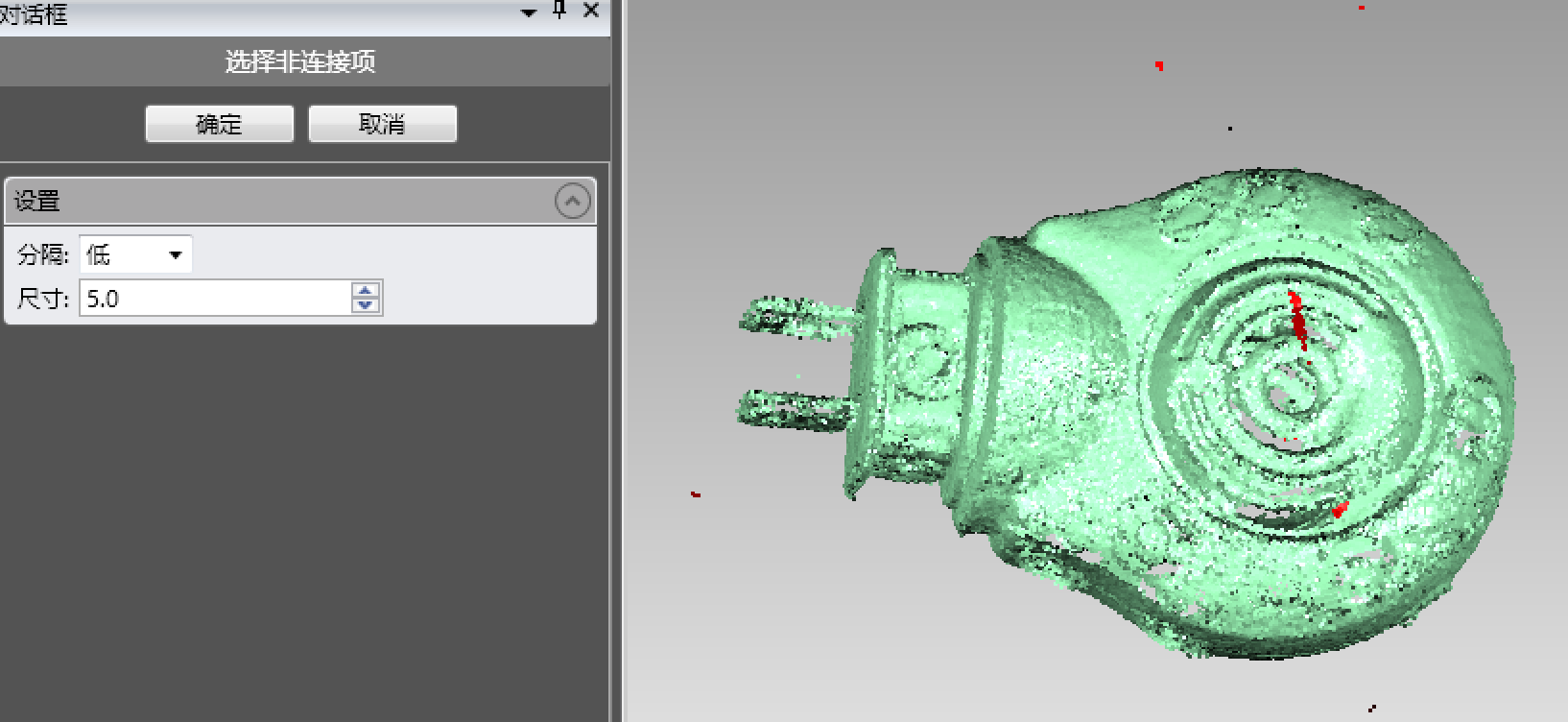Open the dialog panel options arrow

[529, 12]
